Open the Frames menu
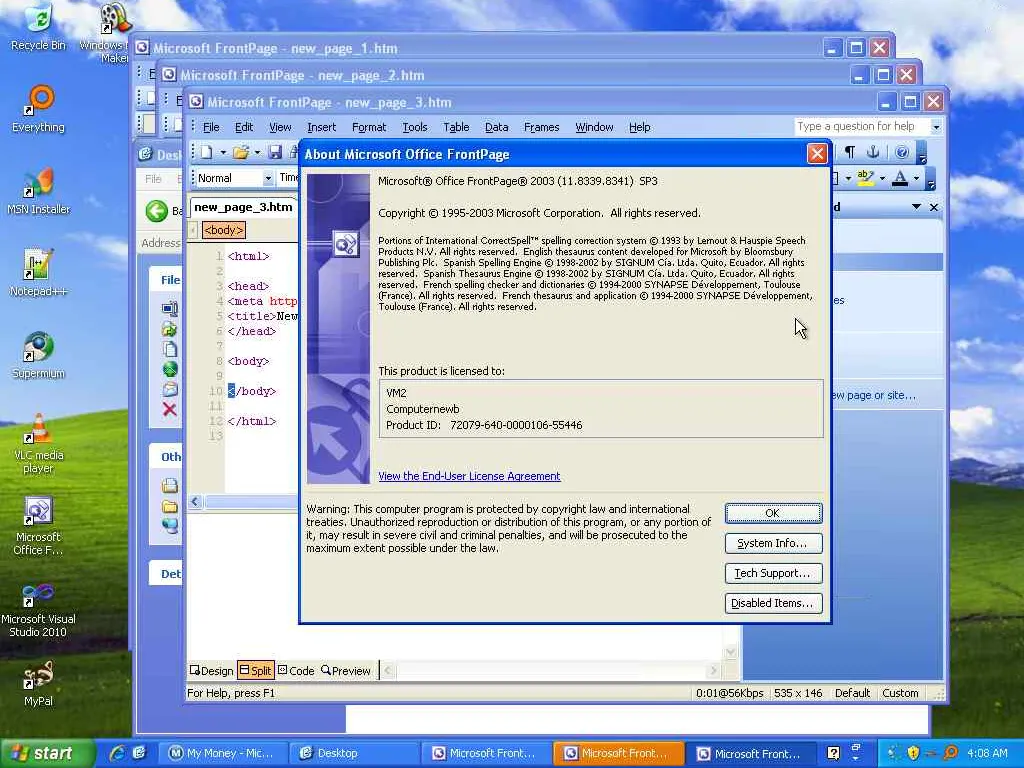Screen dimensions: 1024x768 coord(541,127)
